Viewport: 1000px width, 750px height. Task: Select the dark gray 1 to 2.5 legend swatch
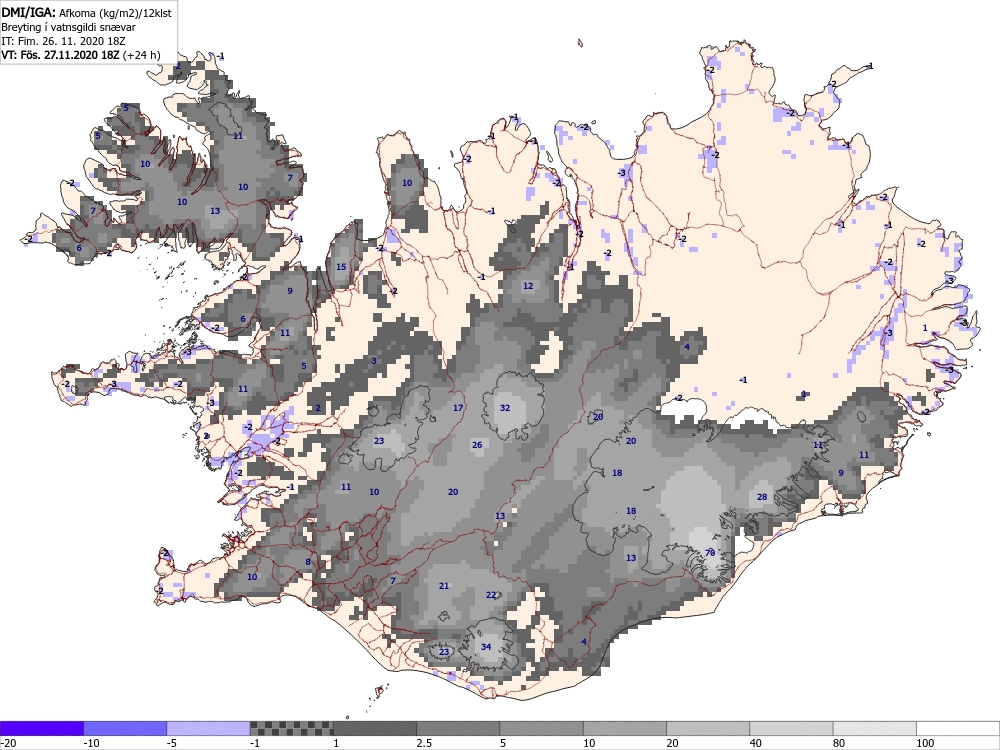pos(375,728)
